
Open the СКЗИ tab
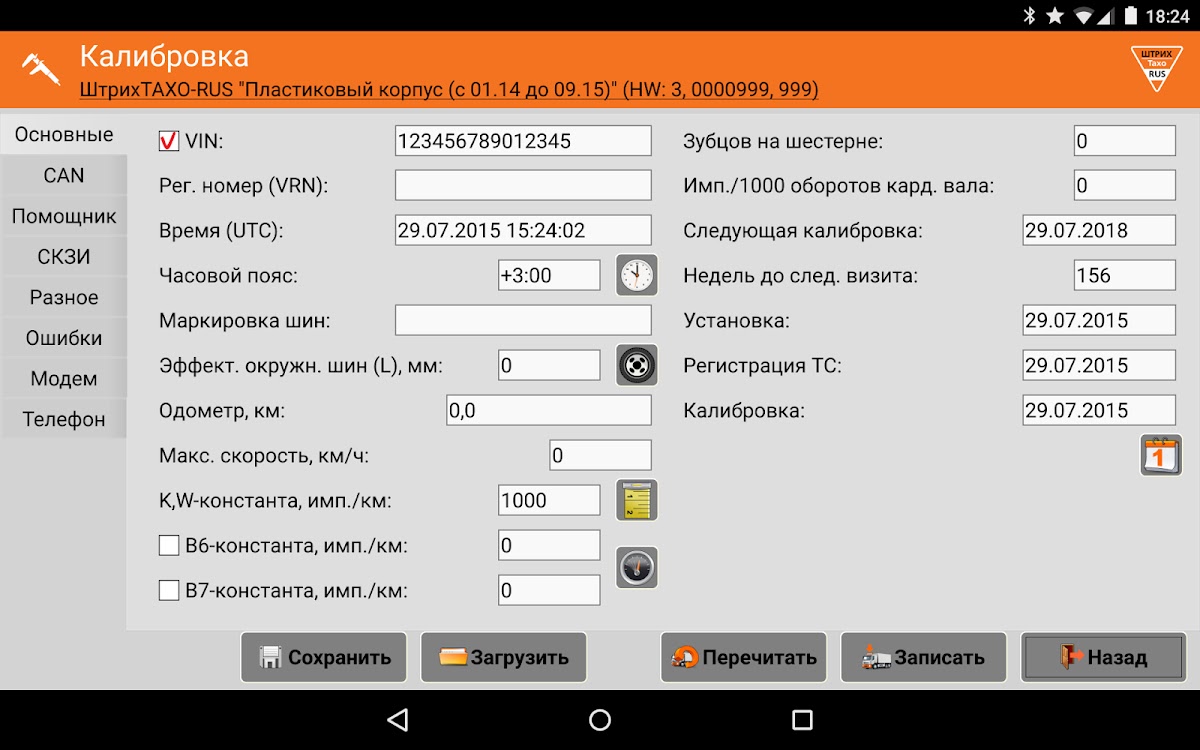coord(64,257)
